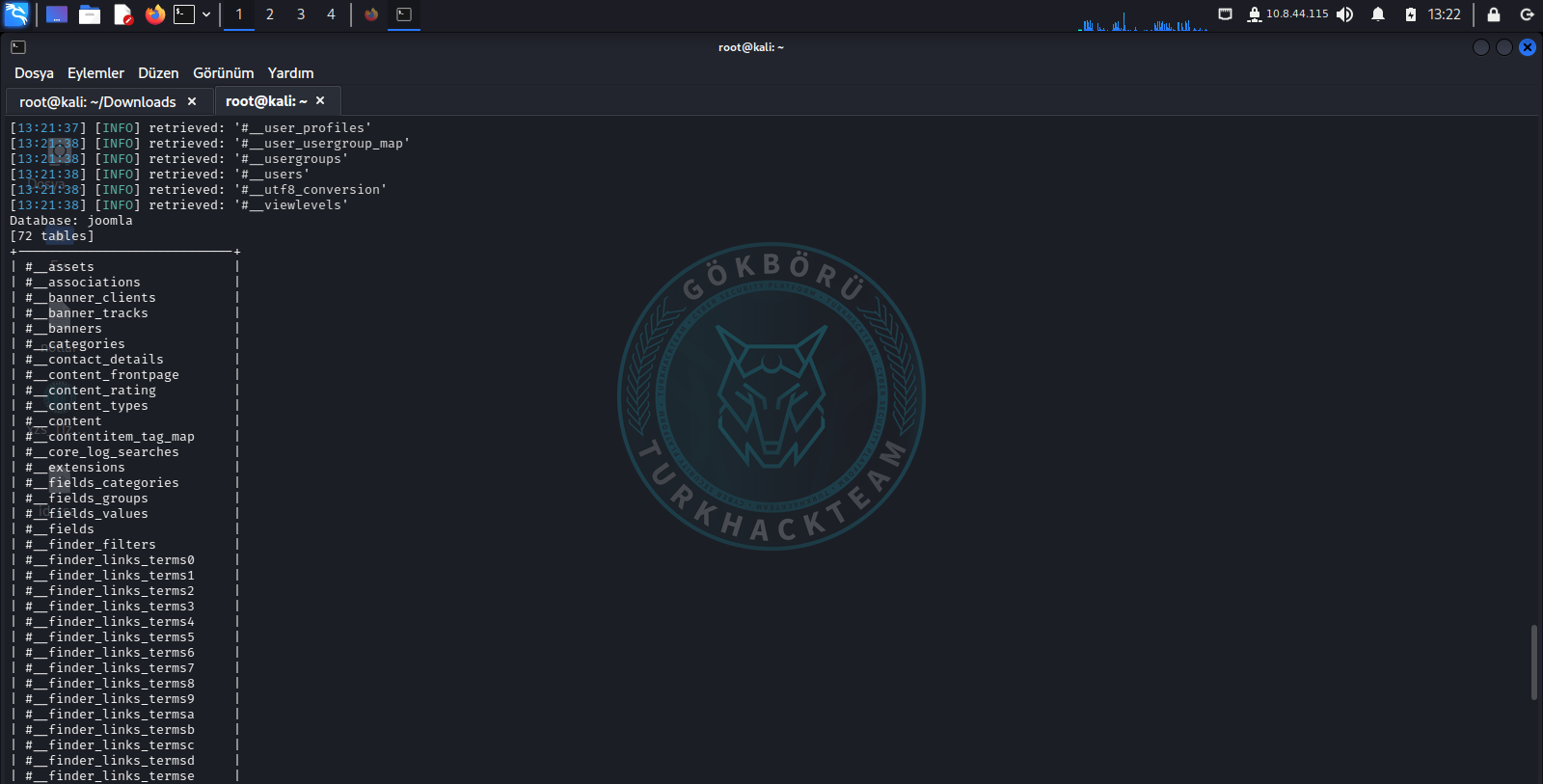
Task: Open the log out dialog
Action: (1527, 14)
